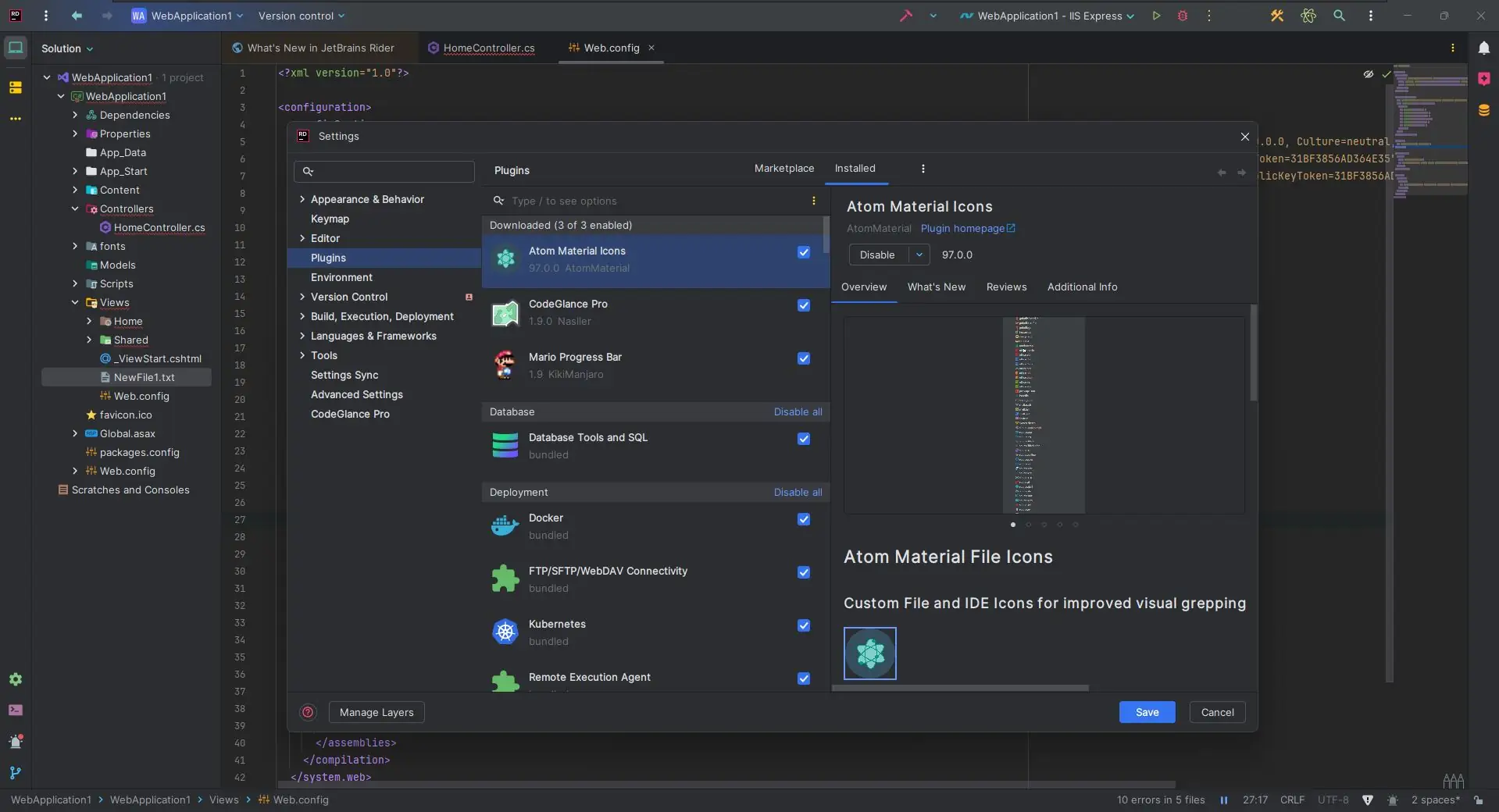Screen dimensions: 1499x812
Task: Expand the Appearance & Behavior settings node
Action: tap(302, 200)
